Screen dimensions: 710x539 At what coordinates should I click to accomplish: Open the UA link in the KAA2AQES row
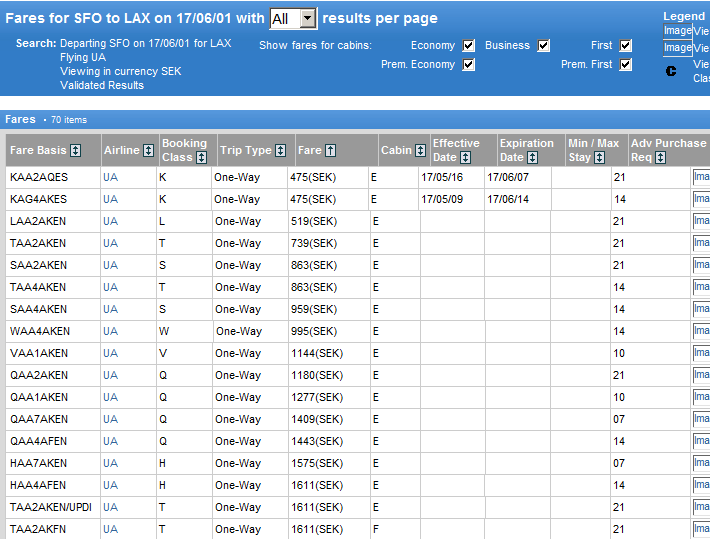(110, 177)
